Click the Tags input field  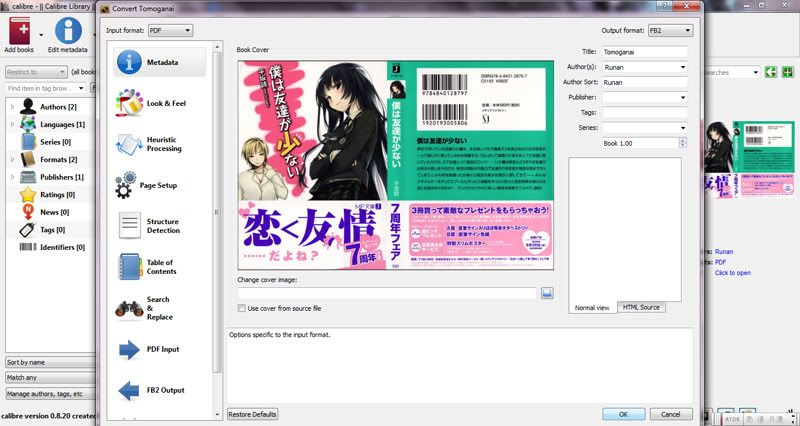pyautogui.click(x=644, y=113)
